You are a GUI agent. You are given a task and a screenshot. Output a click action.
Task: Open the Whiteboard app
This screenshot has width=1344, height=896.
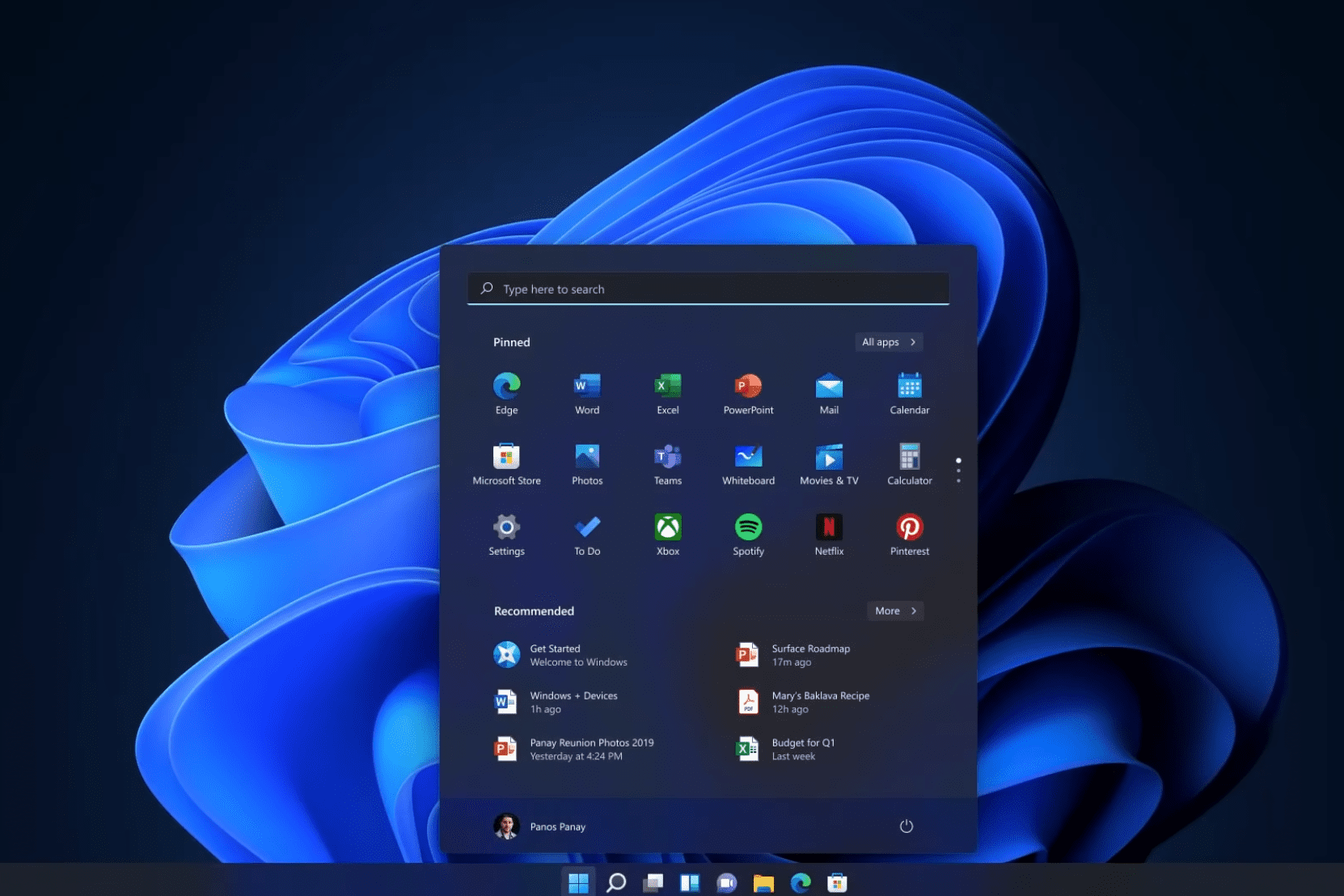[x=748, y=464]
